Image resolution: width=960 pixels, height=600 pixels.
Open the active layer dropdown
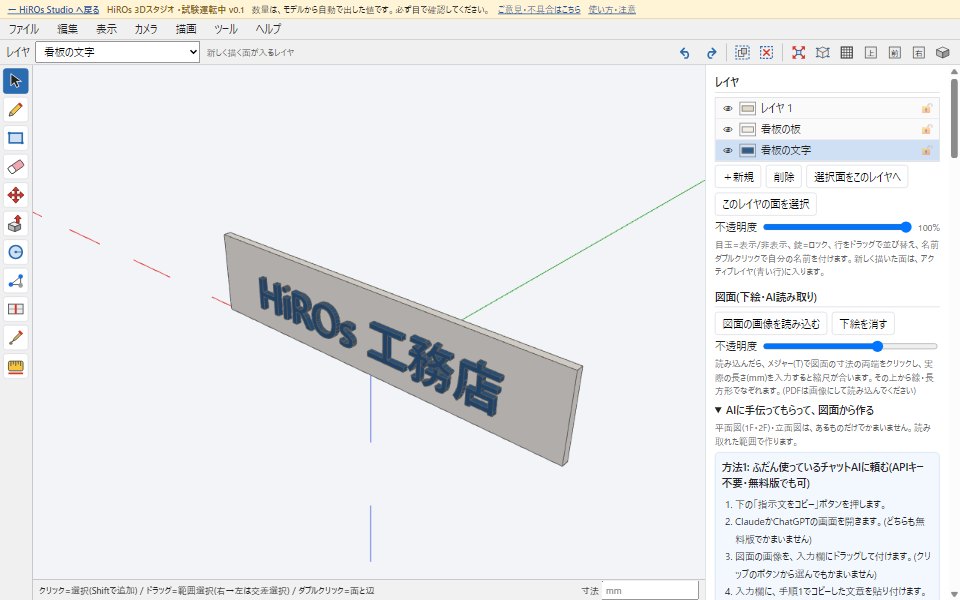point(118,53)
